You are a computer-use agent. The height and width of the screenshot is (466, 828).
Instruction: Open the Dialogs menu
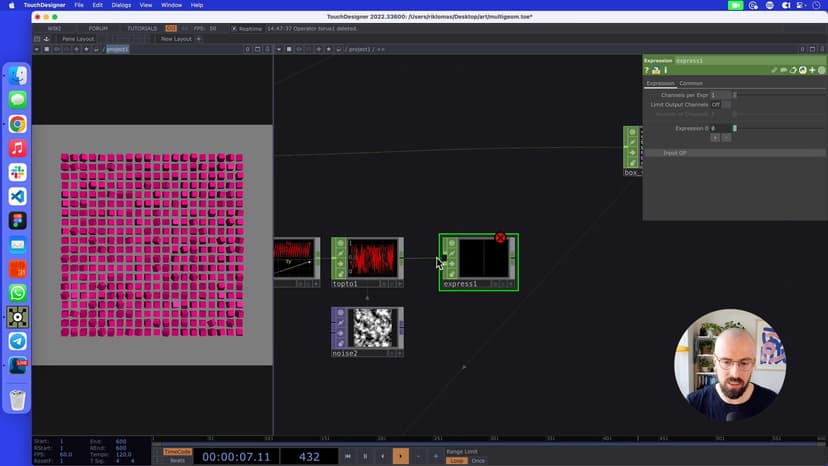pyautogui.click(x=121, y=5)
